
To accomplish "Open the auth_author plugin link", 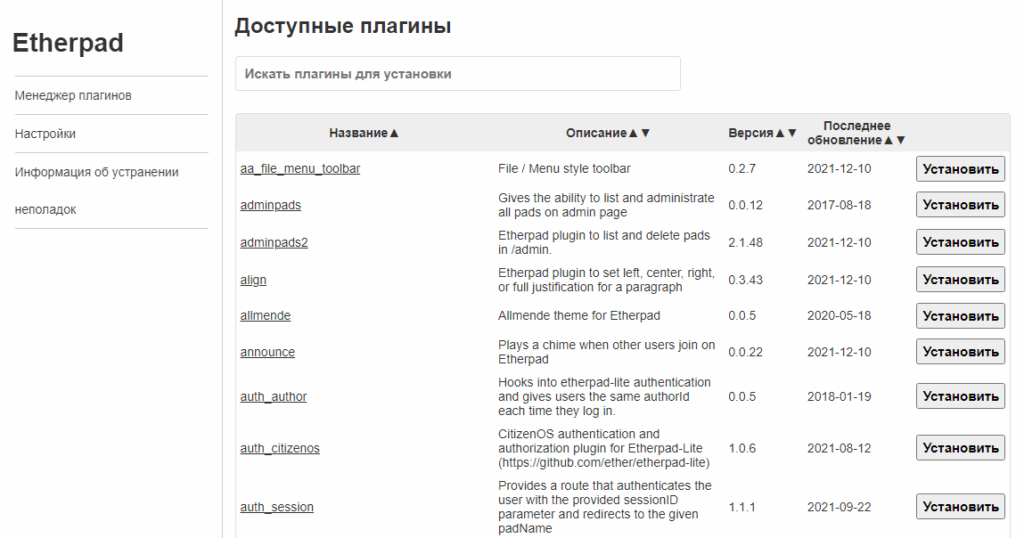I will click(x=273, y=396).
